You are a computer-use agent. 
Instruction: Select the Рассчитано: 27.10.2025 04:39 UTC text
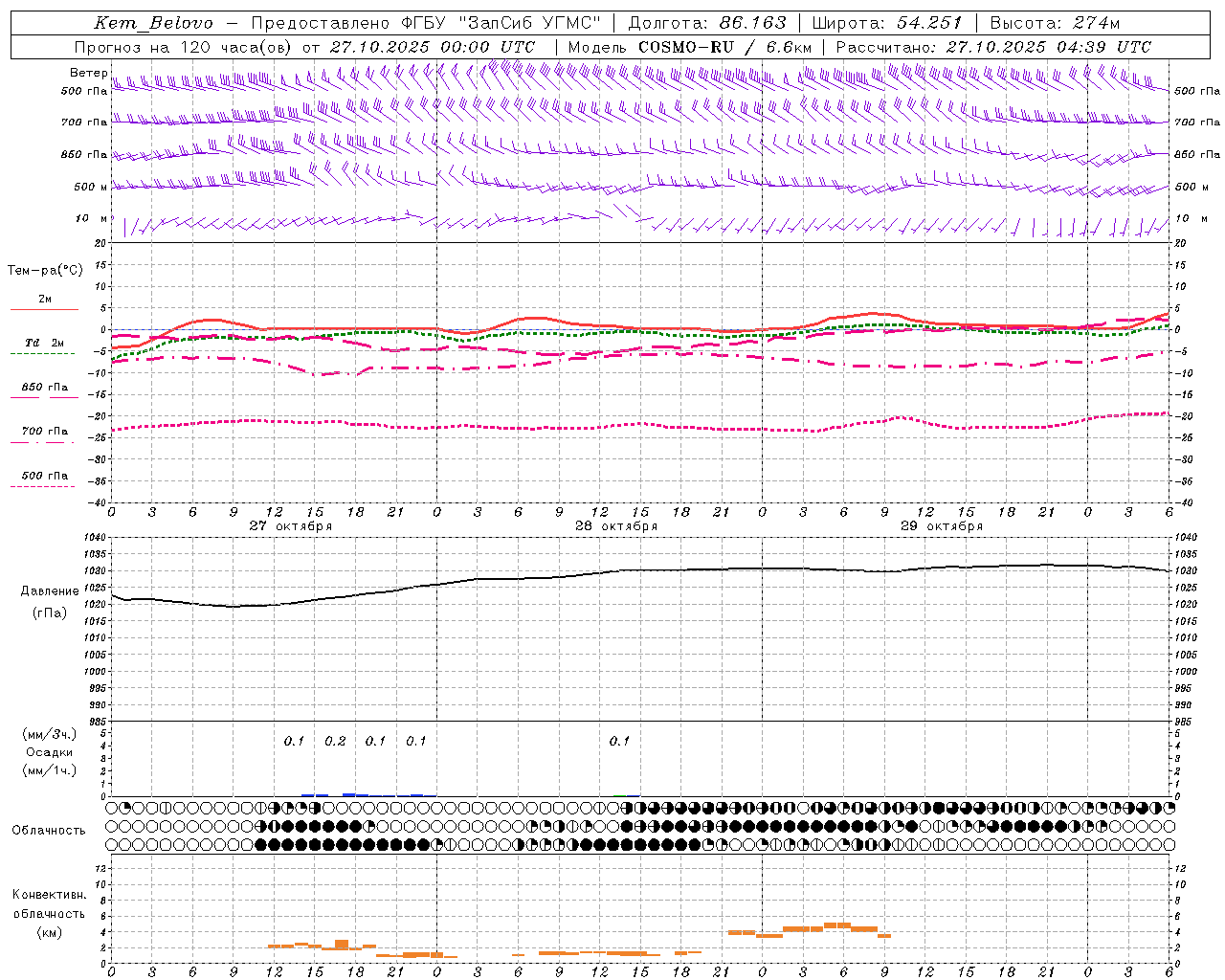point(993,47)
